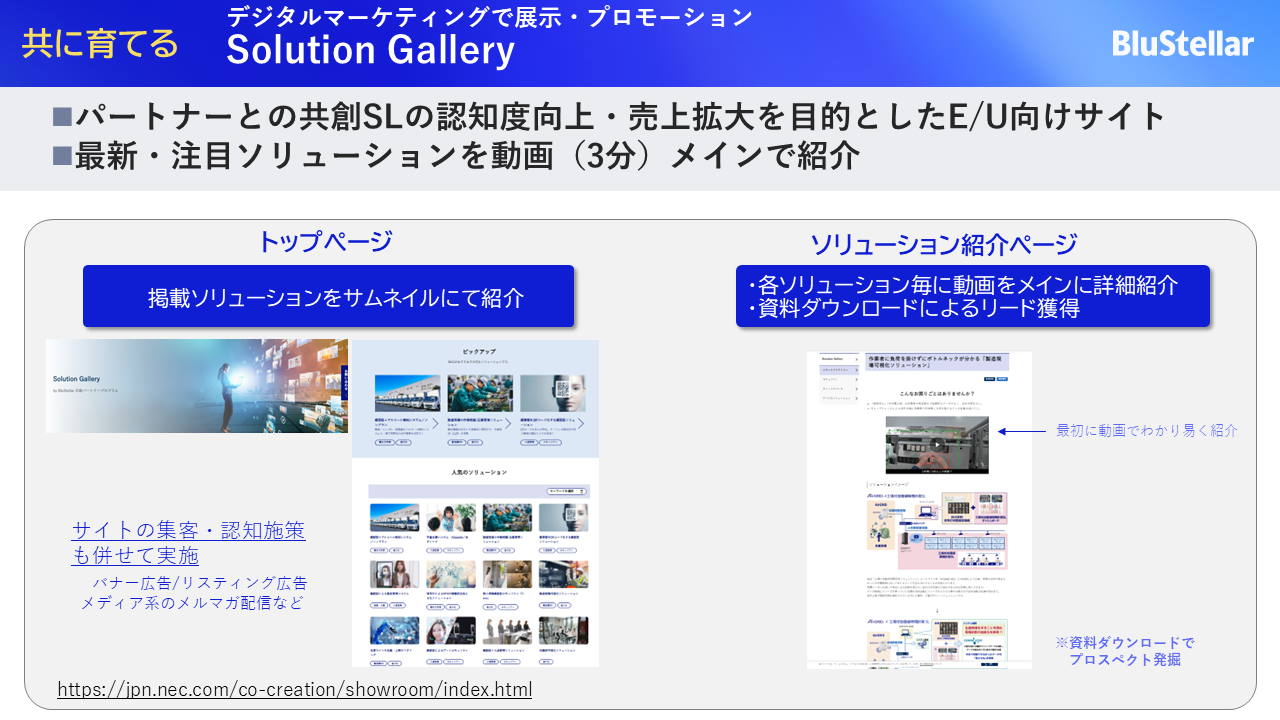Select the text バナー広告/リスティング広告
Screen dimensions: 1280x720
click(x=200, y=582)
